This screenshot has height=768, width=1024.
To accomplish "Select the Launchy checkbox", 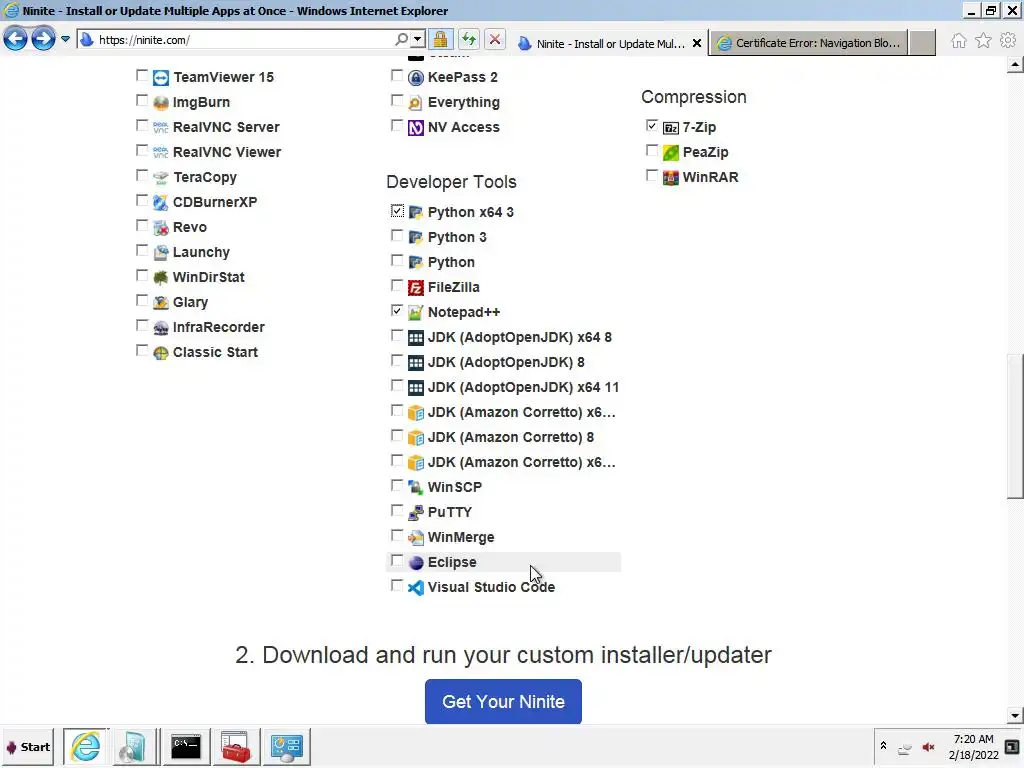I will [142, 251].
